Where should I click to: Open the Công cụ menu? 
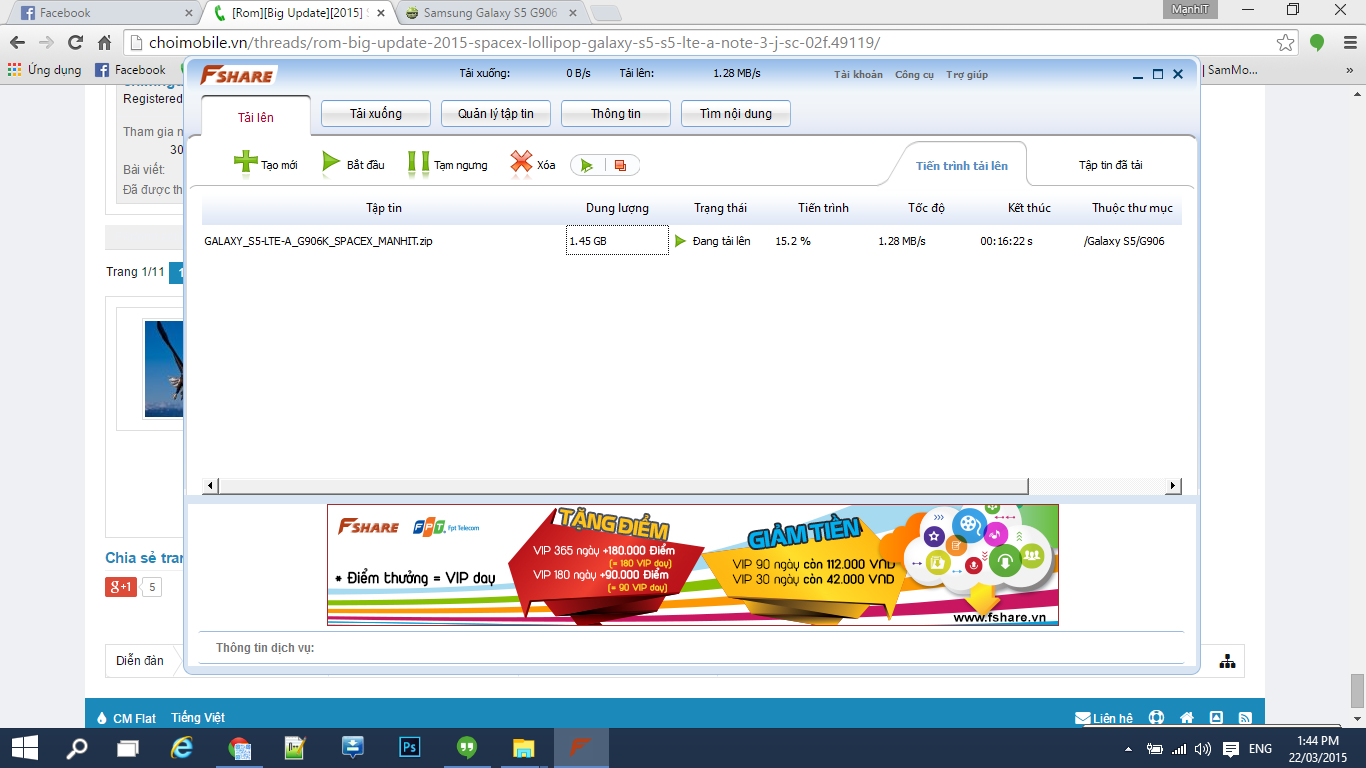pos(914,75)
